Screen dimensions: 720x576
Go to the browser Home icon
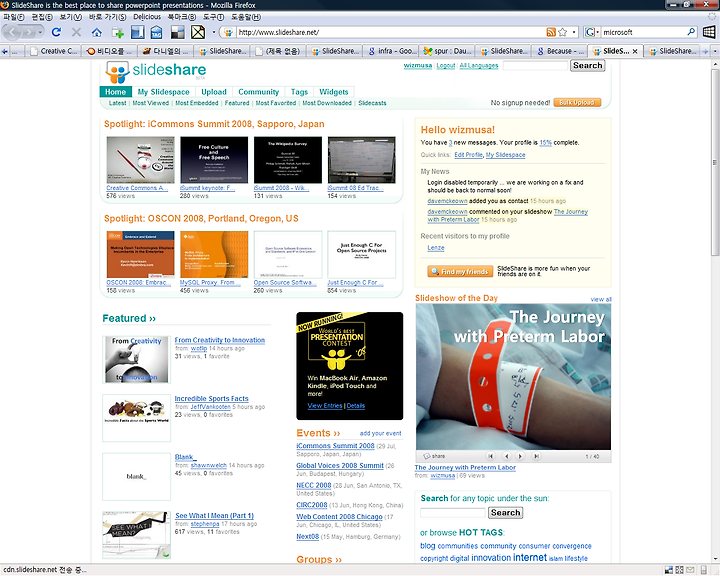click(x=96, y=32)
